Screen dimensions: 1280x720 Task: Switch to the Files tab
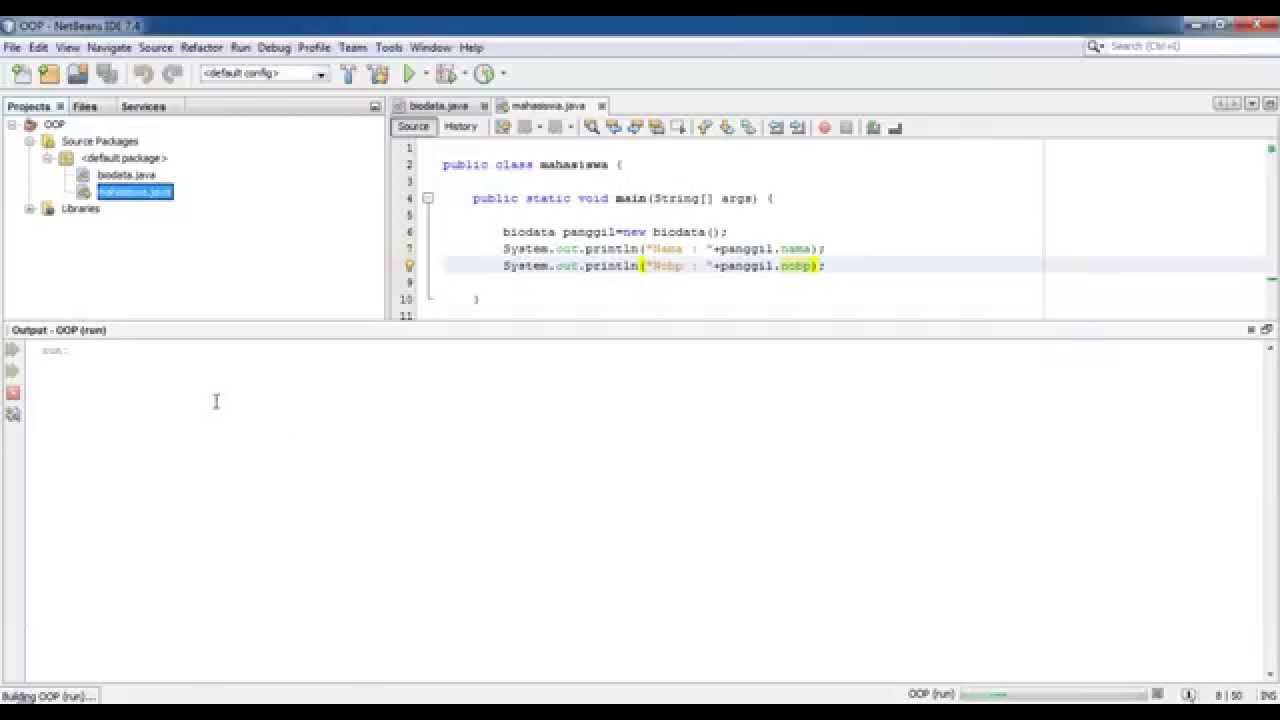click(x=85, y=106)
